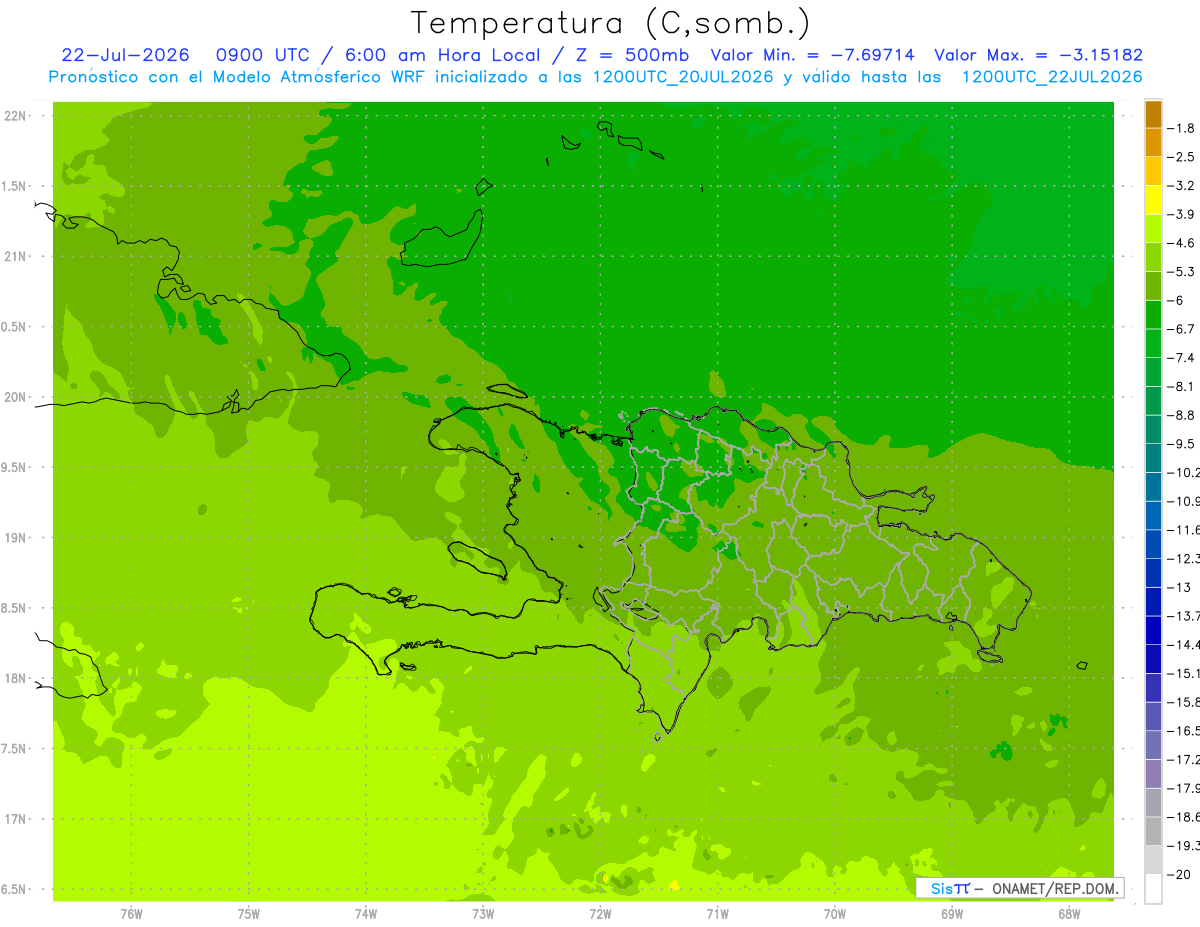This screenshot has width=1200, height=927.
Task: Click the '71W' longitude label
Action: pos(717,914)
